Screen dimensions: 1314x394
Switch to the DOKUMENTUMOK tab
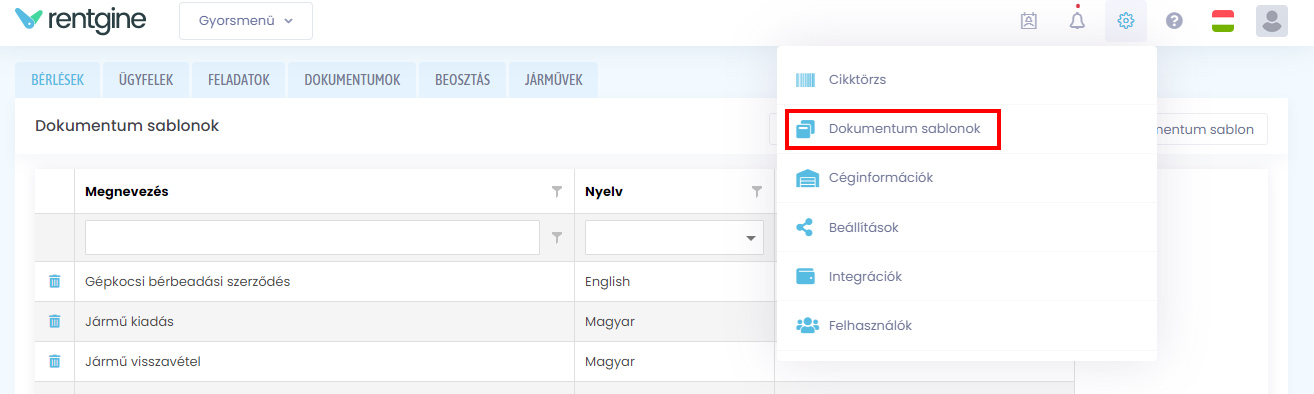(x=353, y=81)
